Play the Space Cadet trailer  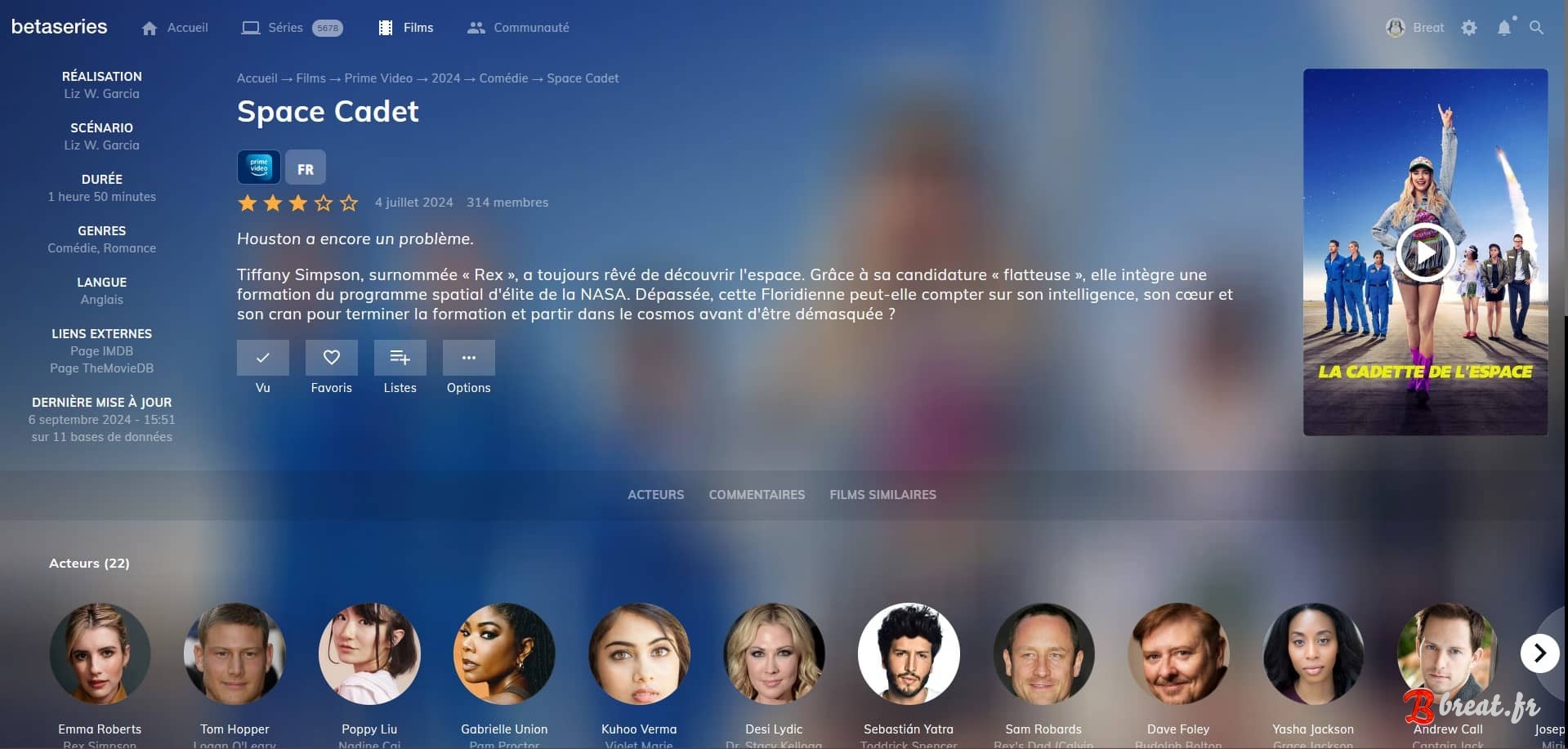point(1425,252)
